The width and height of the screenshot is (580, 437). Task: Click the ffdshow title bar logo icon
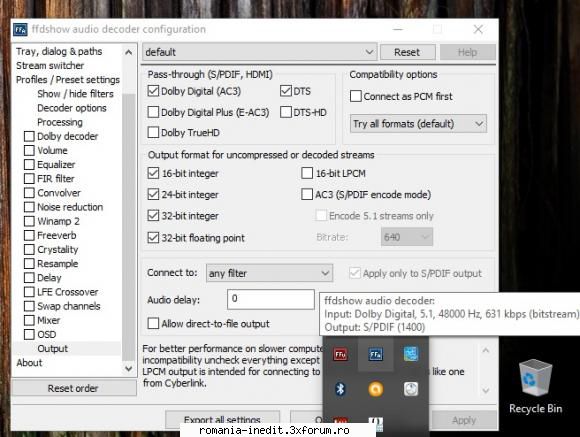20,30
